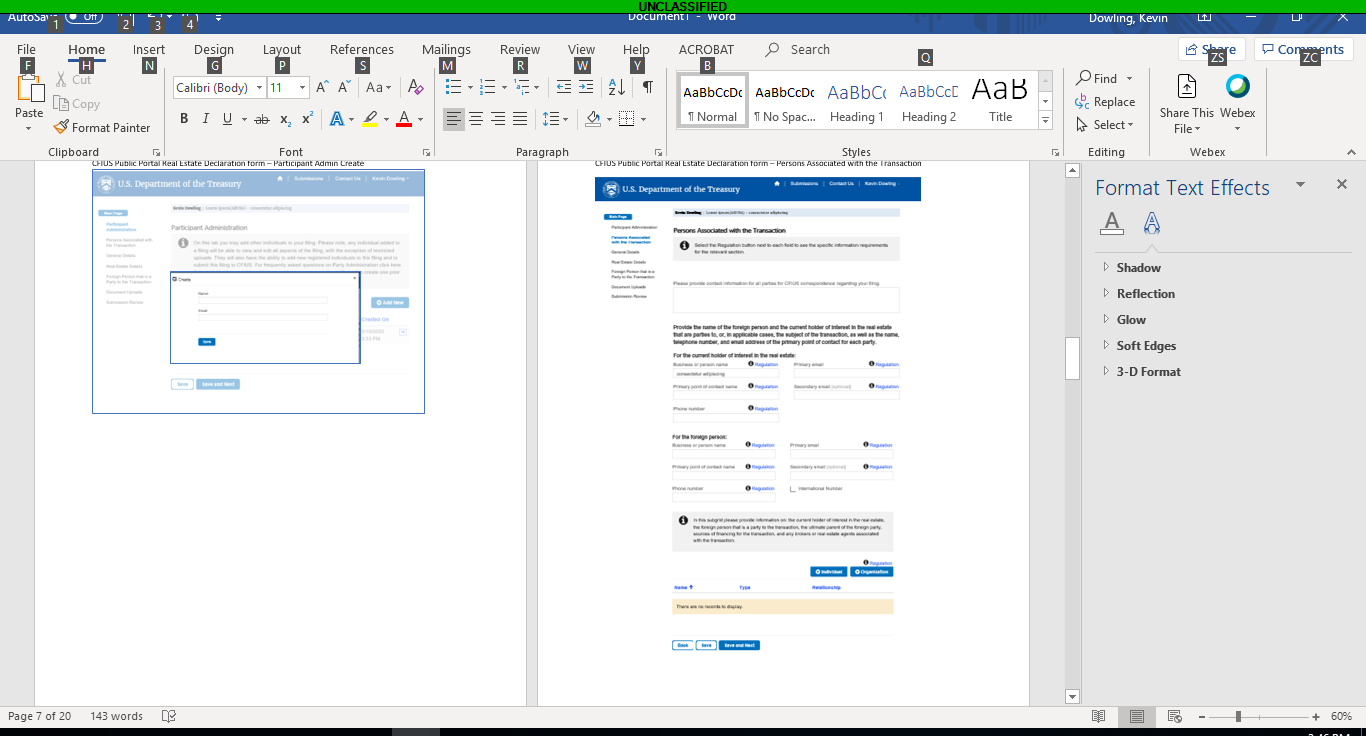Apply the Title style

pyautogui.click(x=1000, y=100)
